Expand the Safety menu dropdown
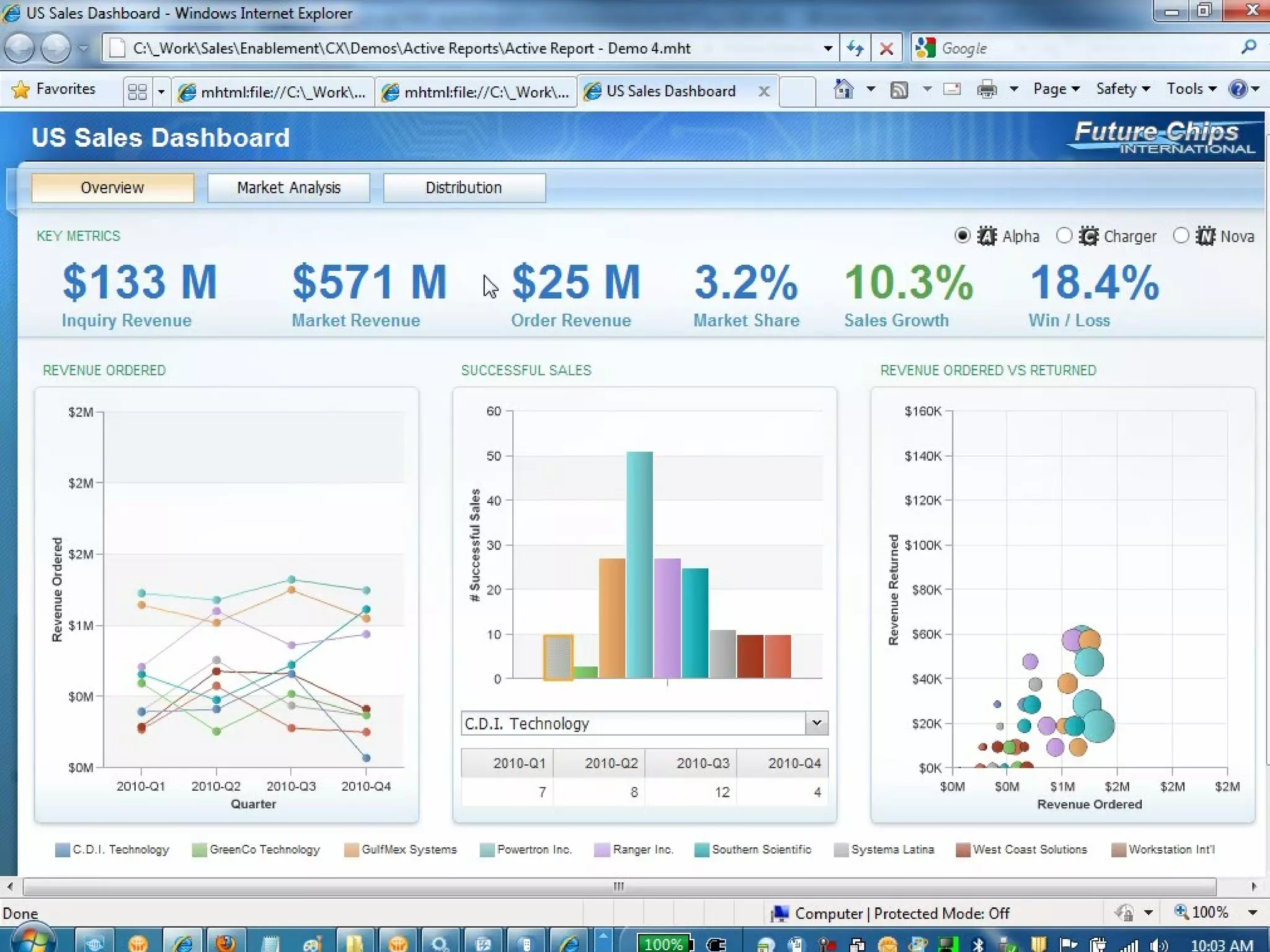 (1122, 89)
